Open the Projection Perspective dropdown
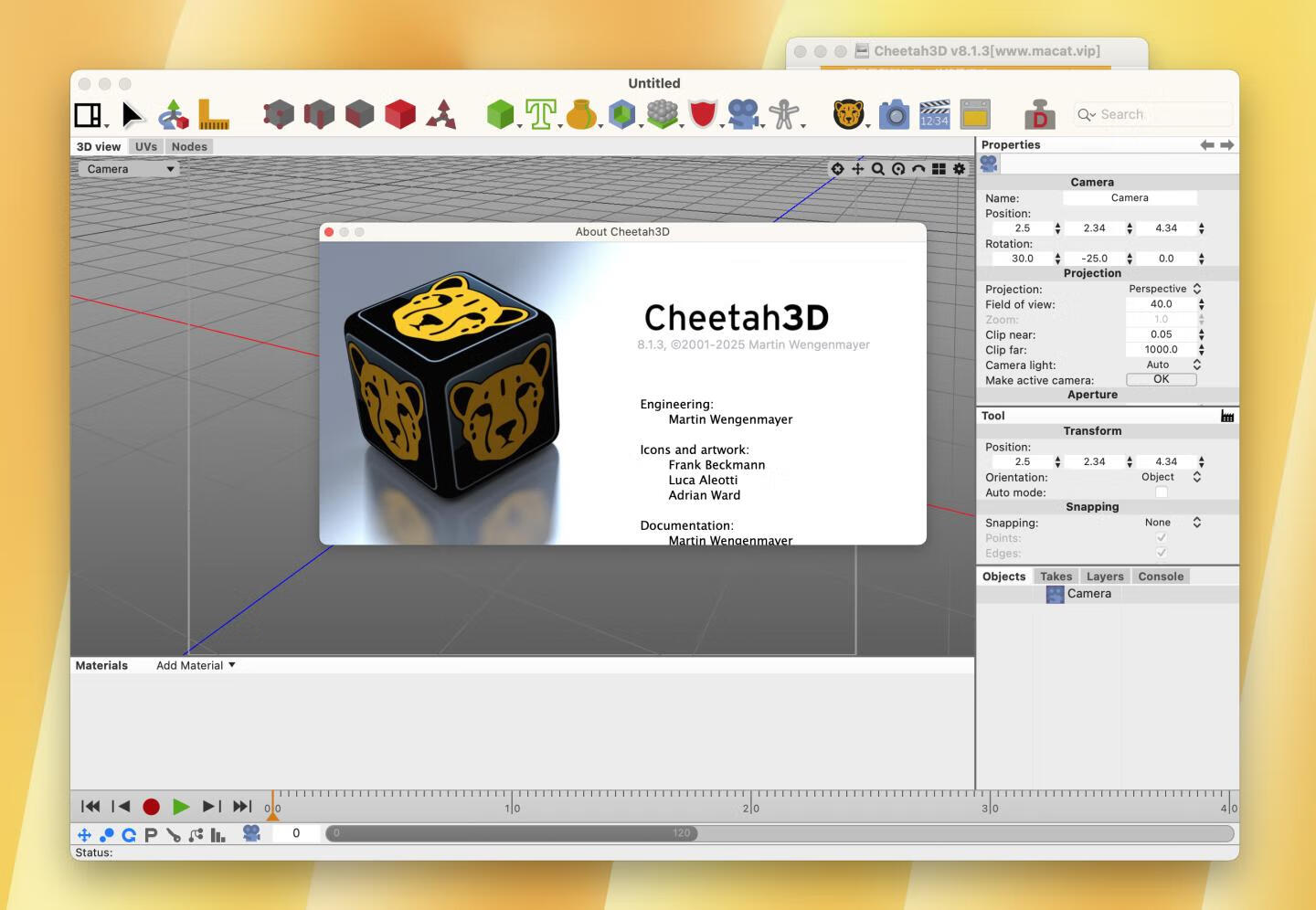 pos(1164,289)
